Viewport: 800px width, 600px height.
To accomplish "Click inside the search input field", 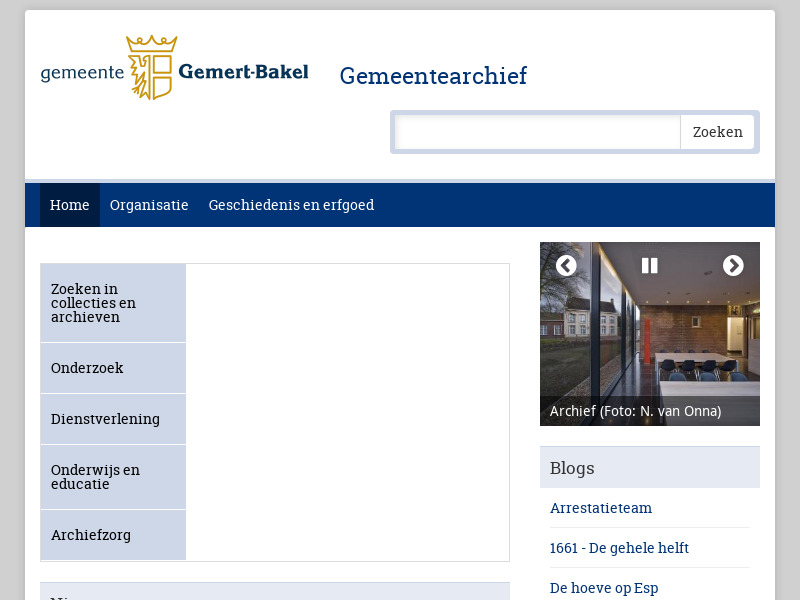I will pos(536,131).
